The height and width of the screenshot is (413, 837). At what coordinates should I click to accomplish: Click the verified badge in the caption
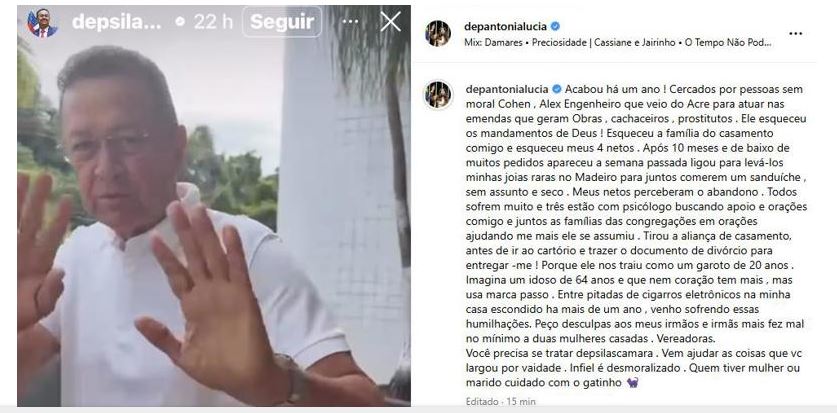(556, 89)
